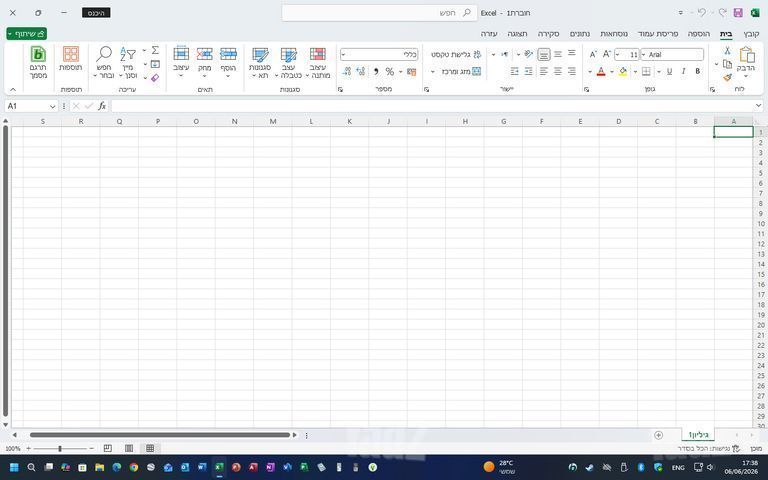Click the Insert cells (הוסף) icon

tap(228, 63)
